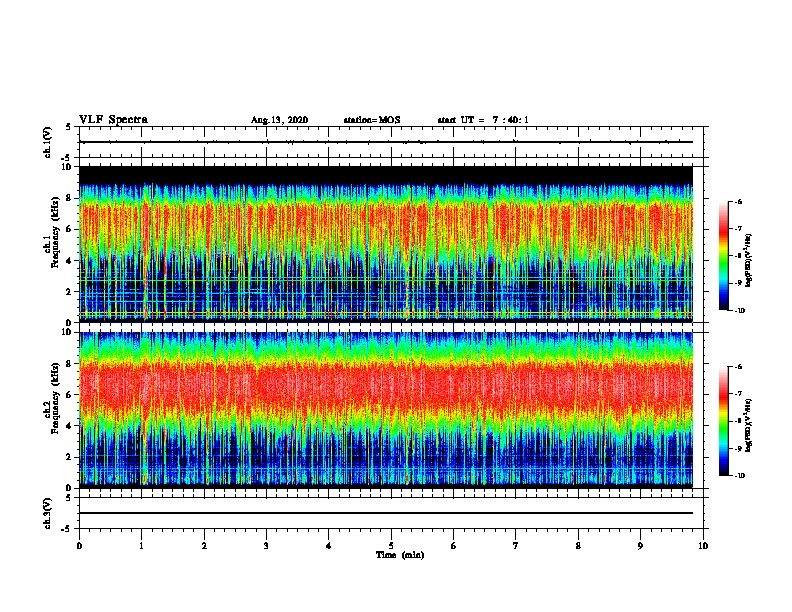Click the "9" tick on the time axis
The image size is (792, 612).
[x=640, y=546]
